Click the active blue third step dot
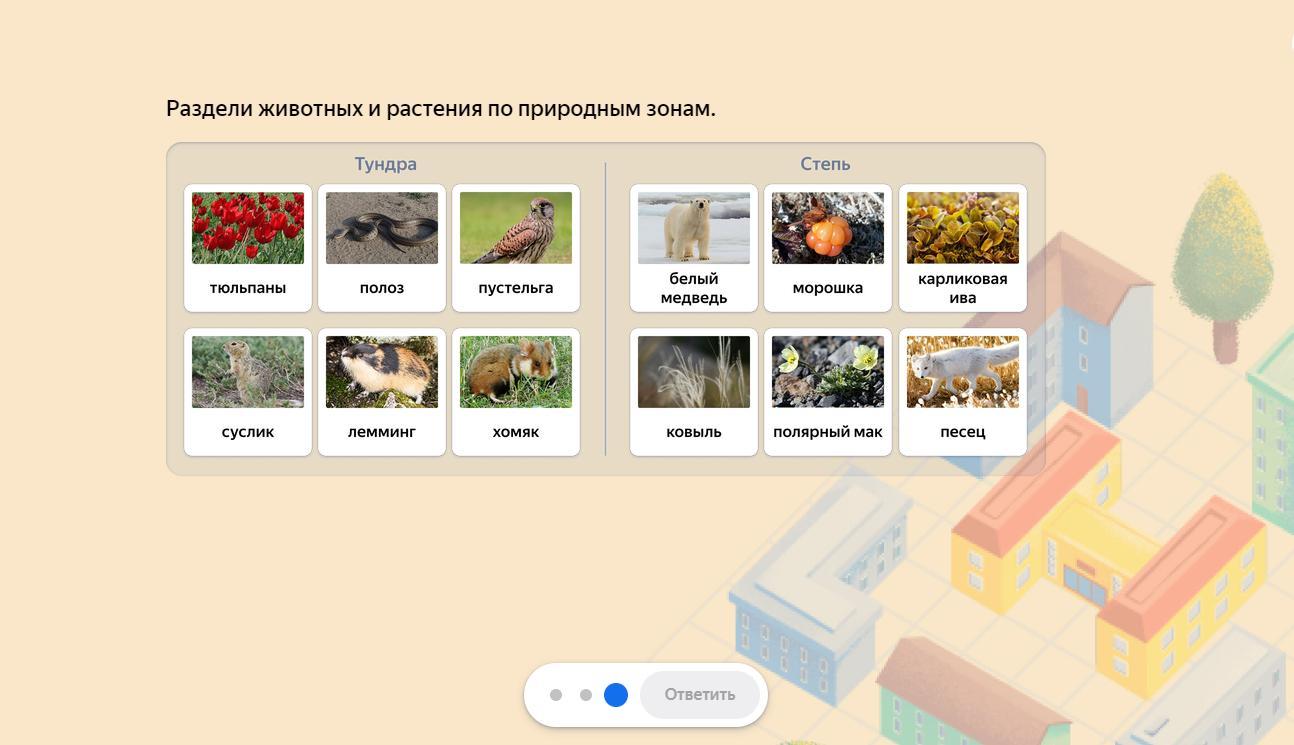 [x=616, y=695]
